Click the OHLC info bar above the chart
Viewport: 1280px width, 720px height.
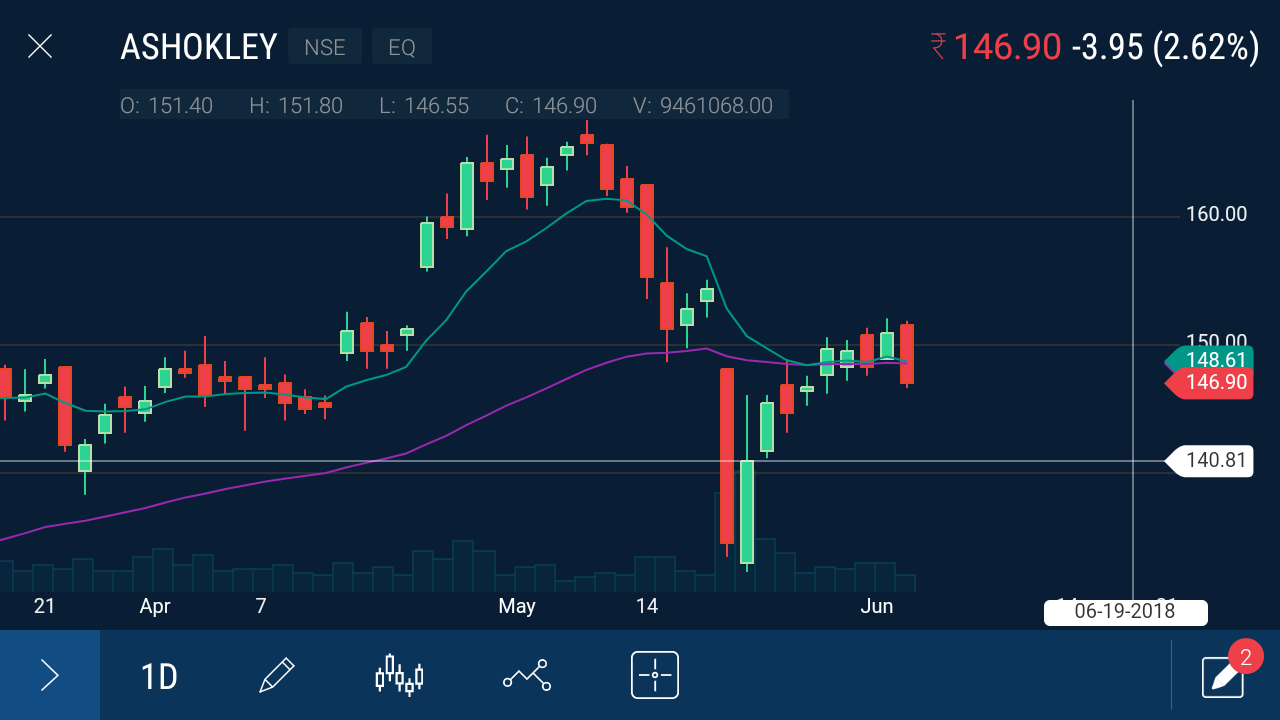450,105
